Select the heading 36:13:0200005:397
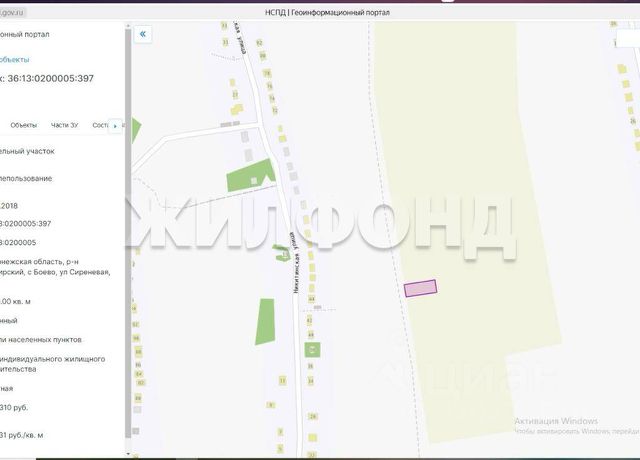The height and width of the screenshot is (460, 640). [x=51, y=78]
